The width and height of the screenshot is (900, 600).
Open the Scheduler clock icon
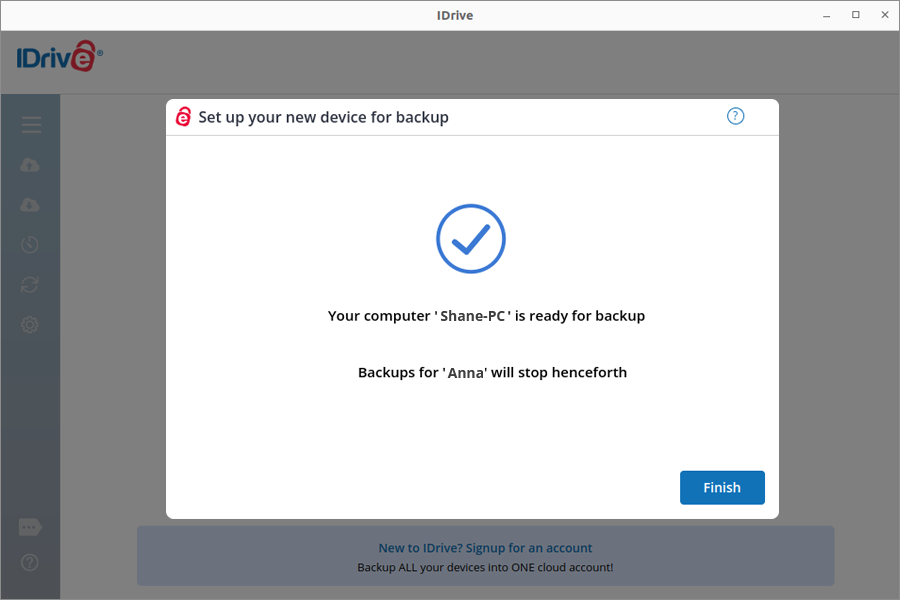click(x=30, y=245)
